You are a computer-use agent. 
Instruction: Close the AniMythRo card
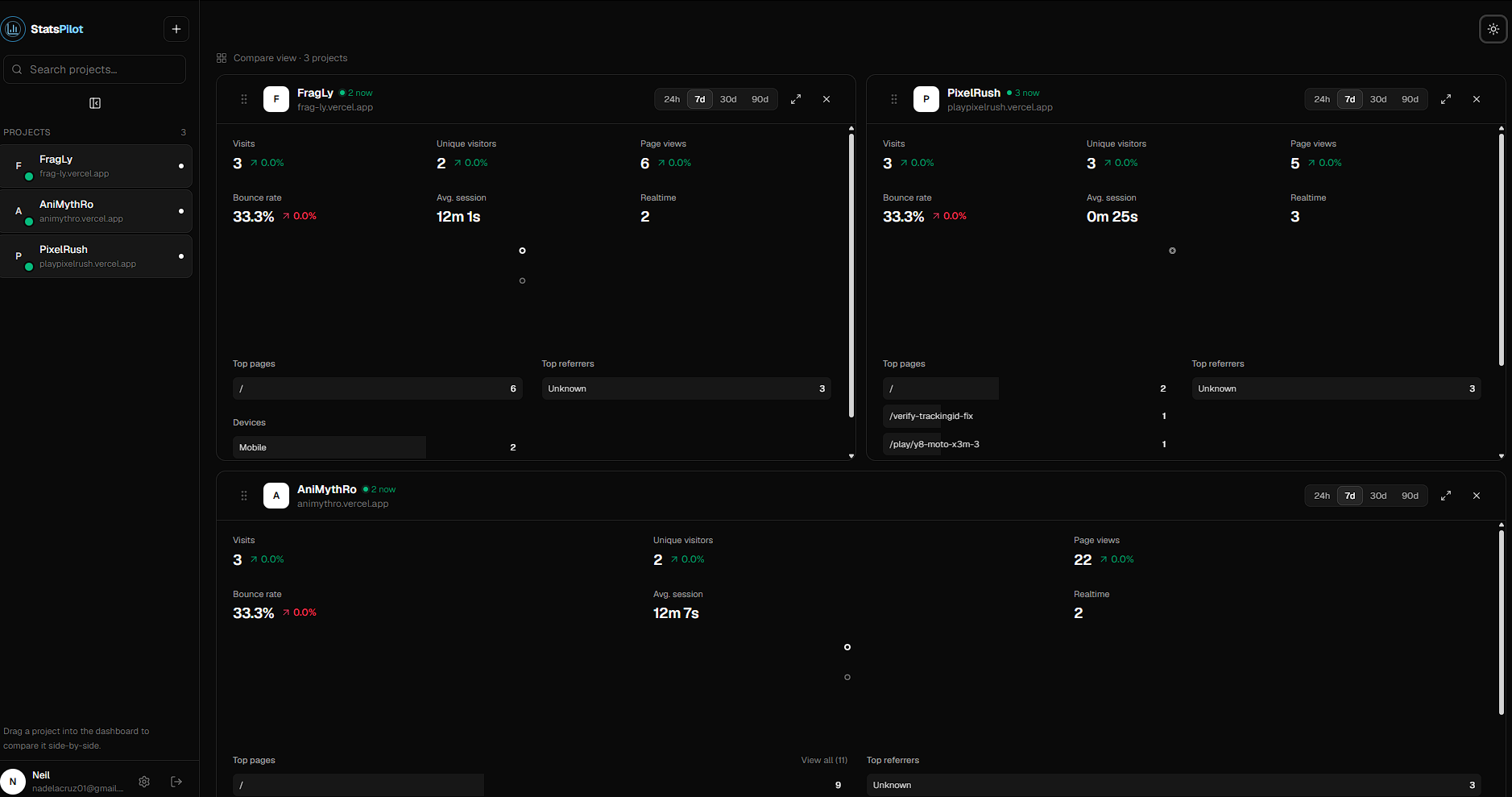click(1477, 496)
